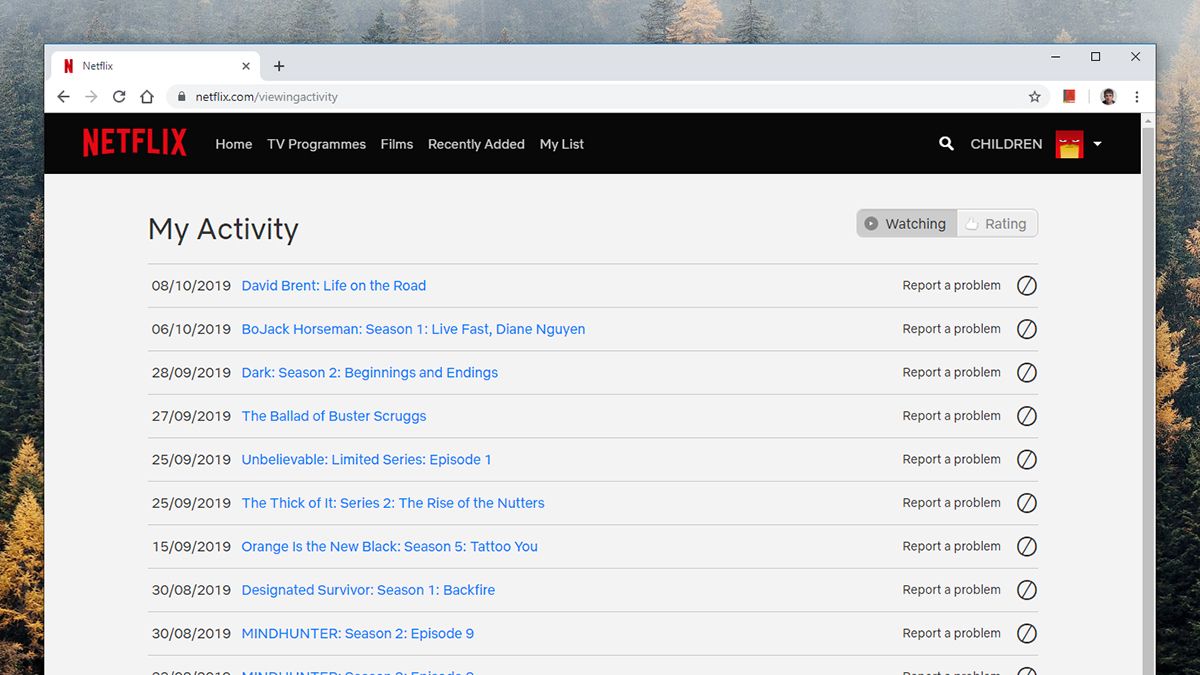Open BoJack Horseman: Live Fast, Diane Nguyen link

coord(413,329)
